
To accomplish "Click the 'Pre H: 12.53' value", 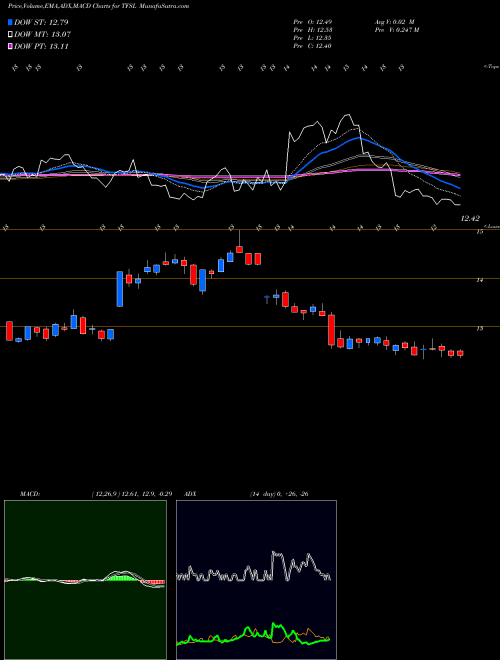I will tap(312, 30).
